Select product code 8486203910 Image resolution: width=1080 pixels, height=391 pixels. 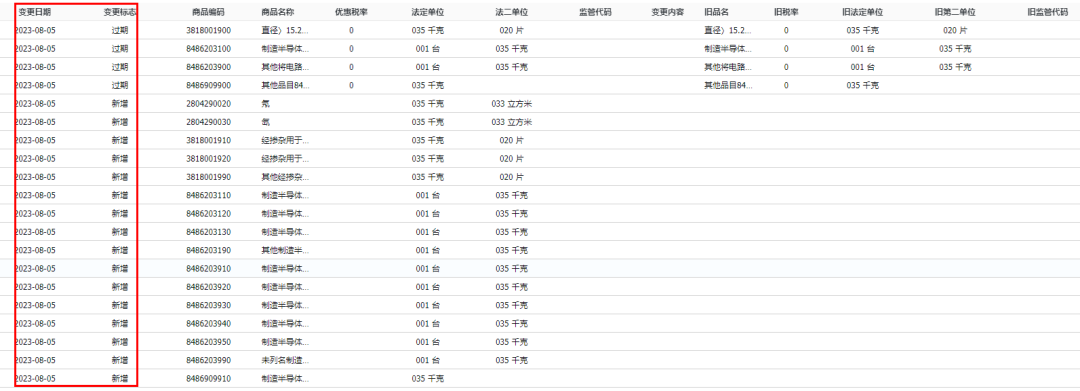209,268
